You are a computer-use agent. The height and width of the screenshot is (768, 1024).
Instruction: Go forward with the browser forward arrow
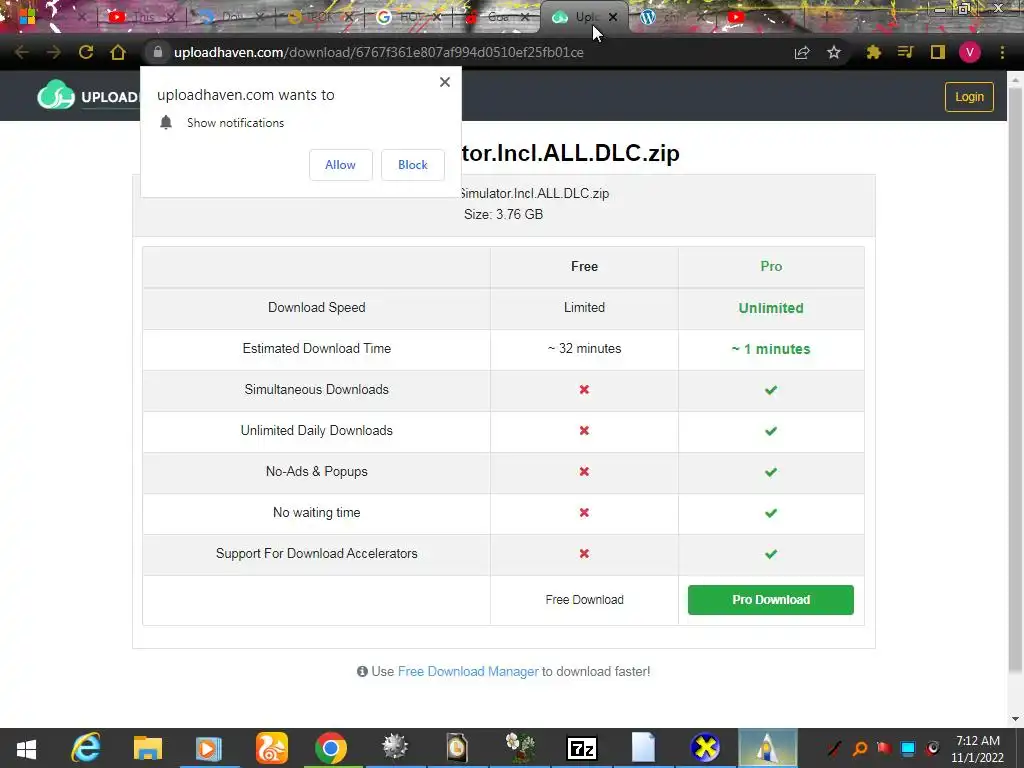(54, 52)
